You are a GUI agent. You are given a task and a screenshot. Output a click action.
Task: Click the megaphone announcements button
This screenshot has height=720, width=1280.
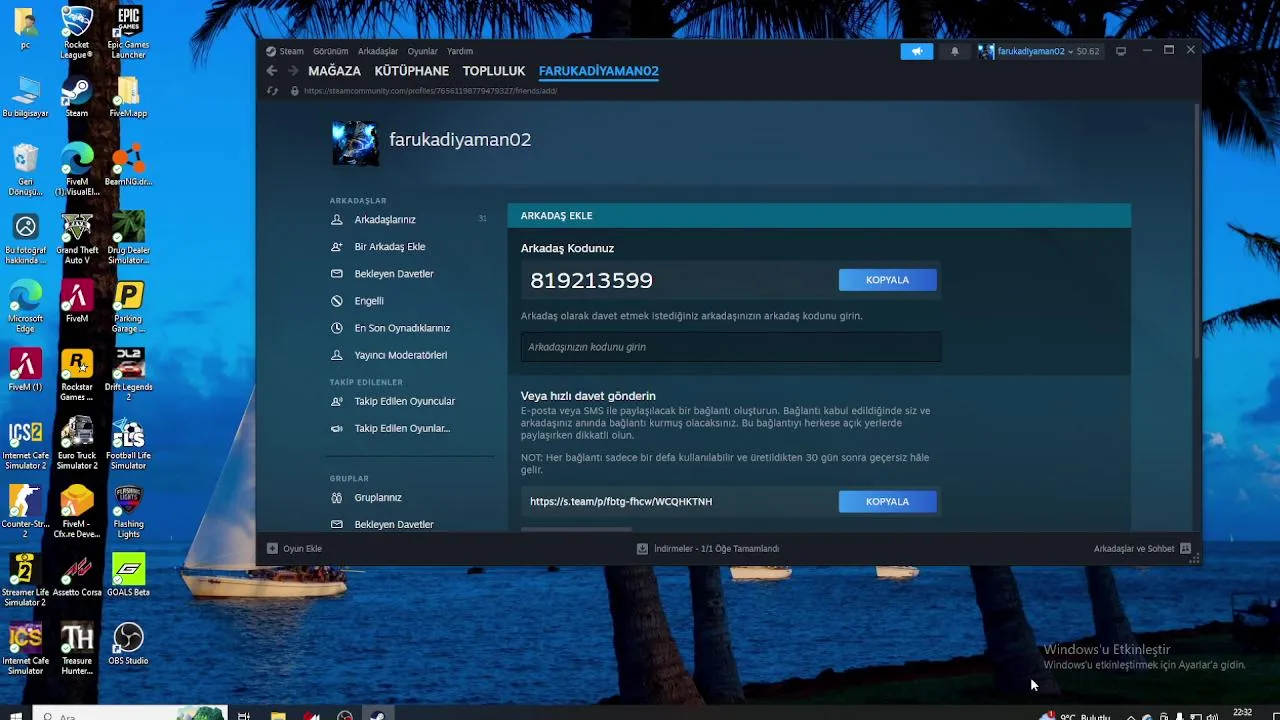[916, 51]
